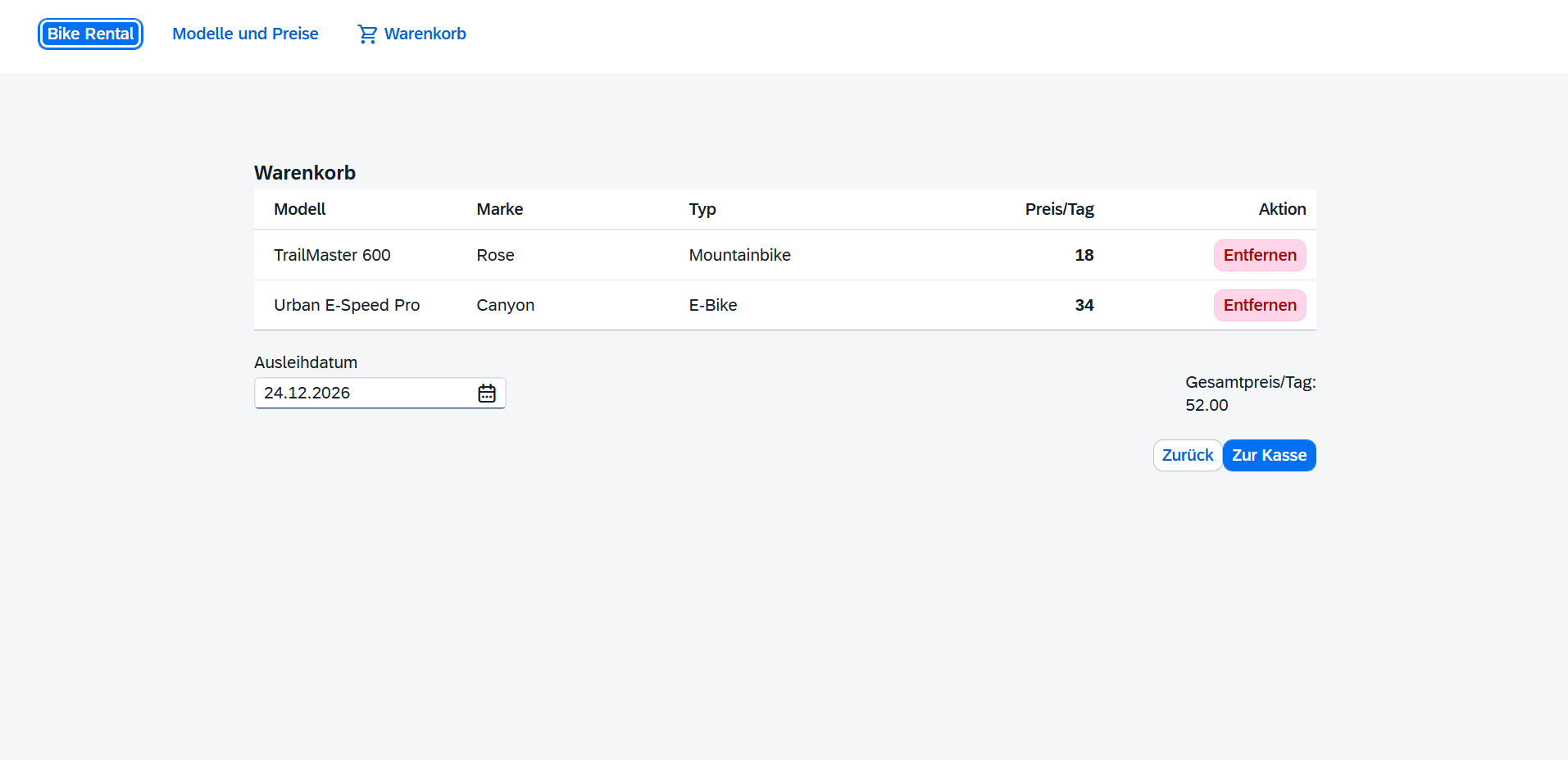
Task: Click the Typ column header
Action: (x=702, y=210)
